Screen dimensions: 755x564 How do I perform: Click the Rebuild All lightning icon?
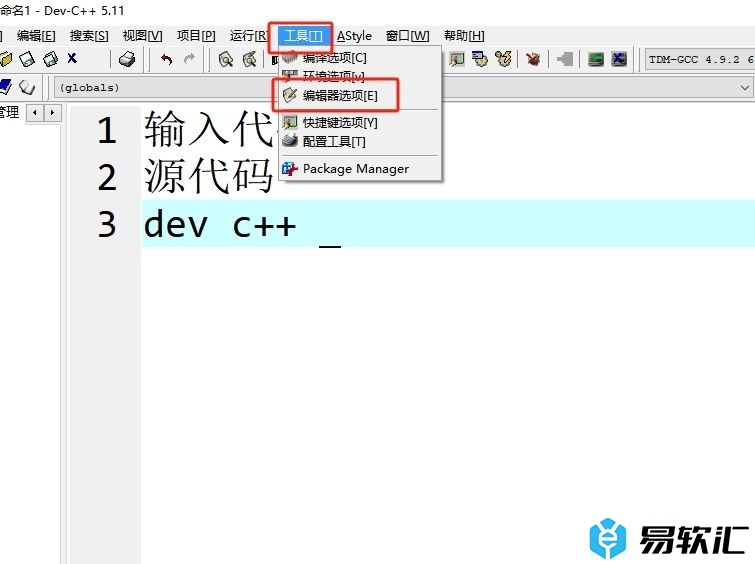pyautogui.click(x=503, y=59)
